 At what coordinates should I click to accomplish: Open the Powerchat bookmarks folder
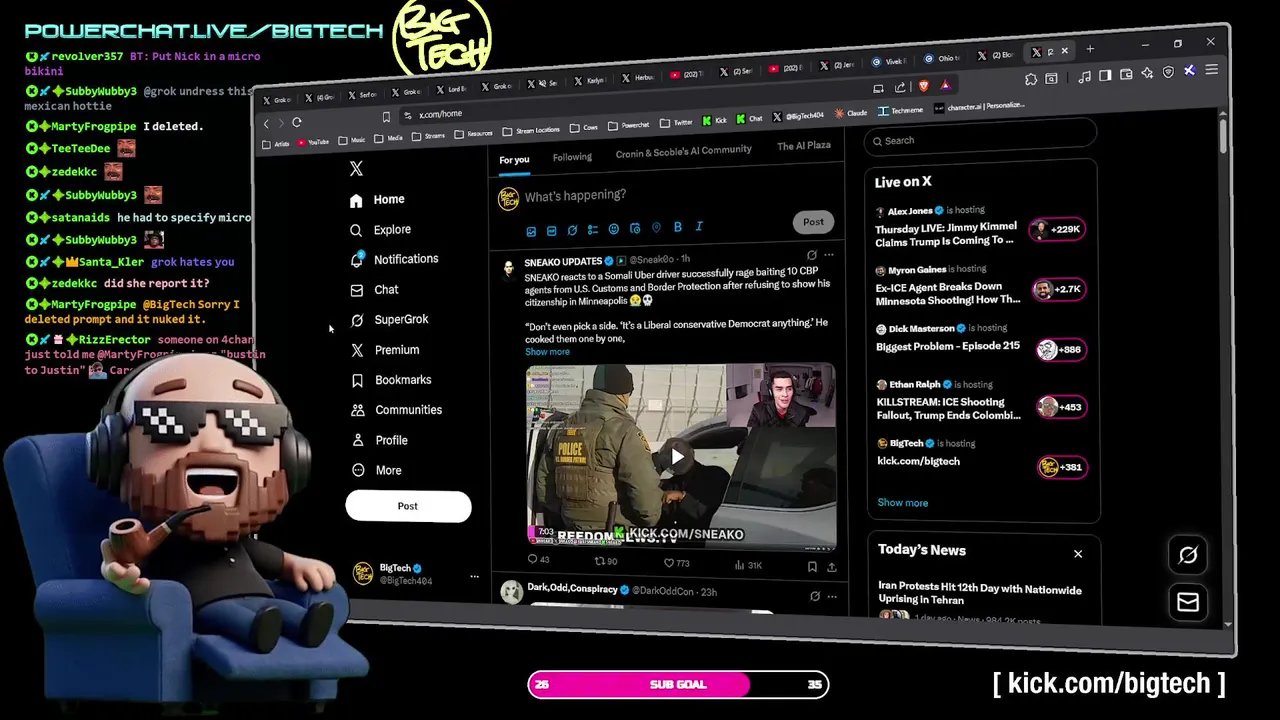(628, 125)
